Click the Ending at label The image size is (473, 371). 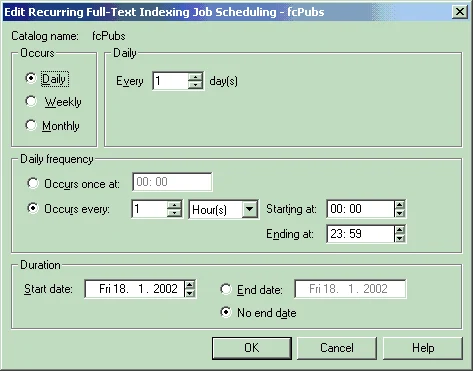(x=290, y=234)
